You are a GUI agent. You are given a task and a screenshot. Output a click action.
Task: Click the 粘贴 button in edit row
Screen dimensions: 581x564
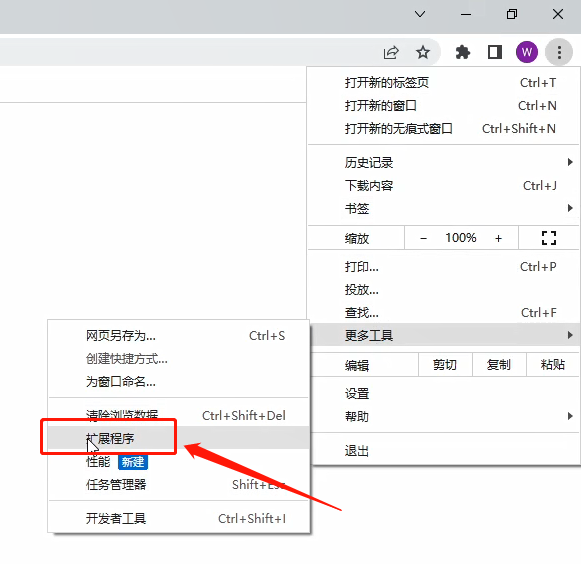pyautogui.click(x=552, y=365)
